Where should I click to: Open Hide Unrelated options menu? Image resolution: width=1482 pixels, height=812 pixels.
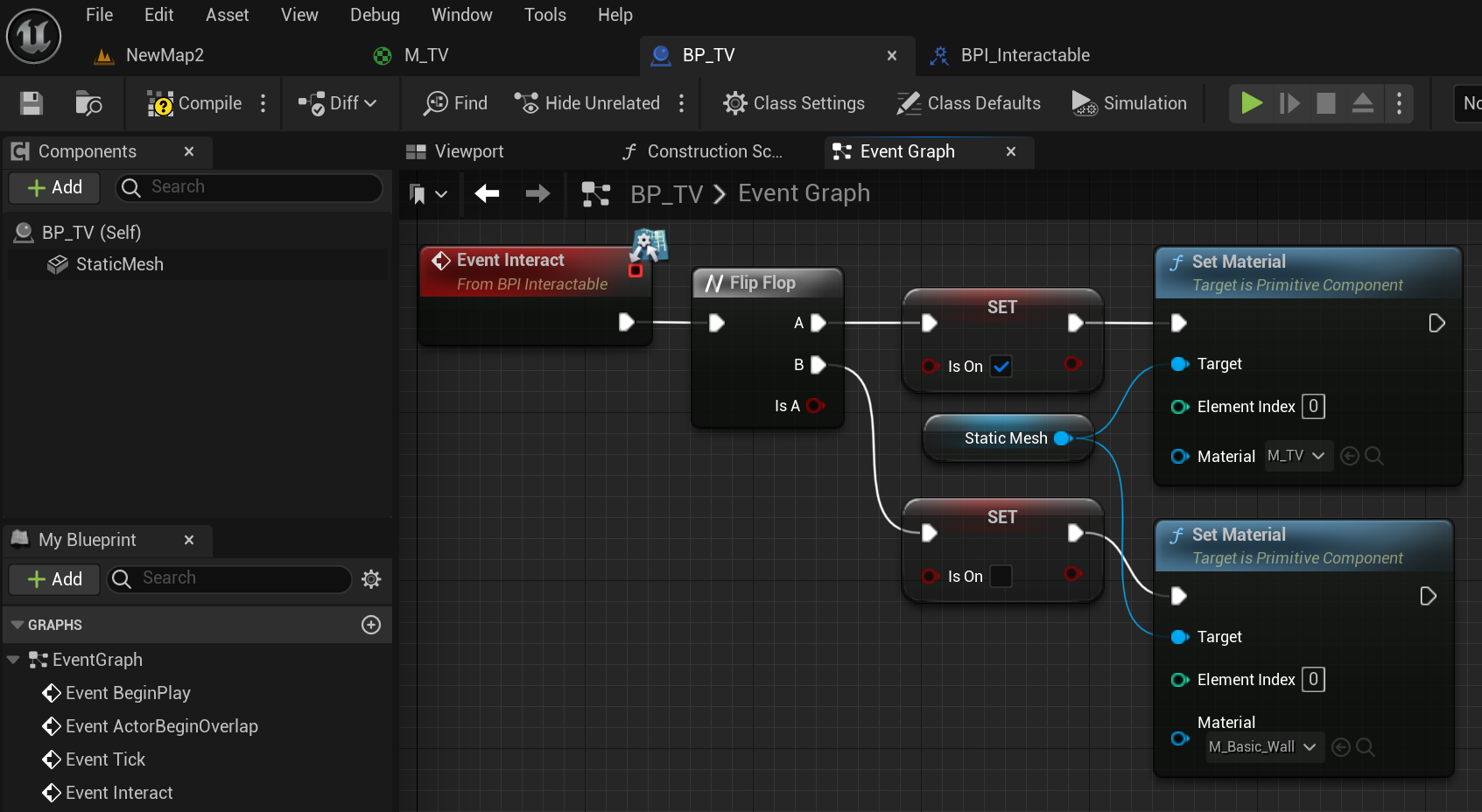click(x=682, y=103)
